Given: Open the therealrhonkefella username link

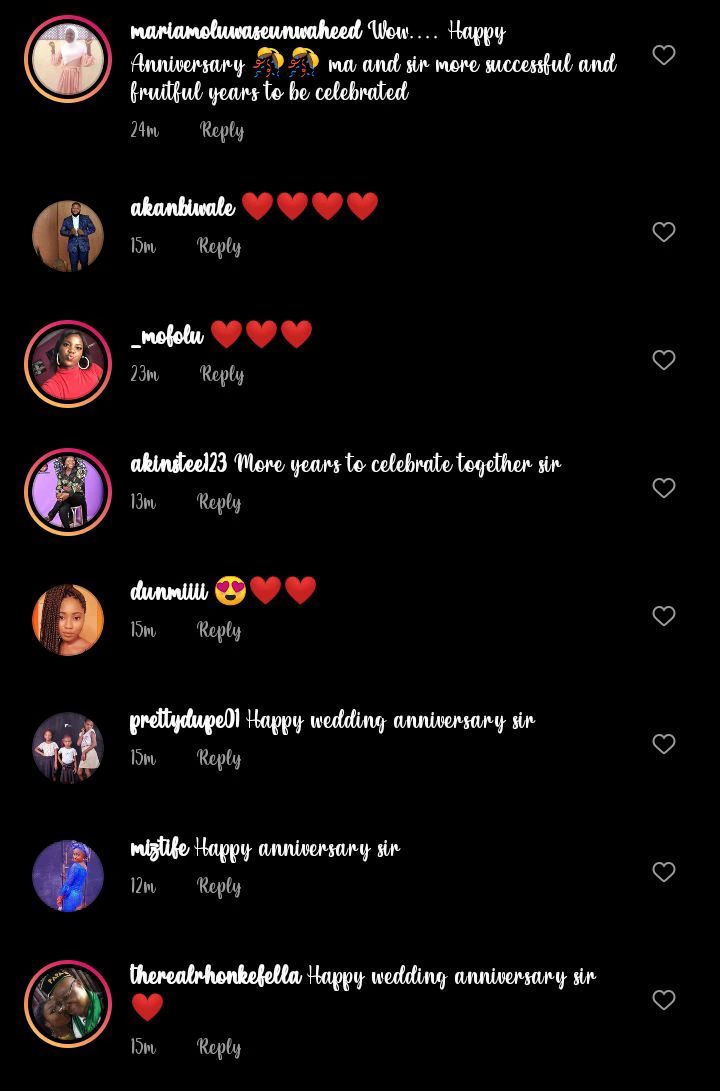Looking at the screenshot, I should click(216, 975).
